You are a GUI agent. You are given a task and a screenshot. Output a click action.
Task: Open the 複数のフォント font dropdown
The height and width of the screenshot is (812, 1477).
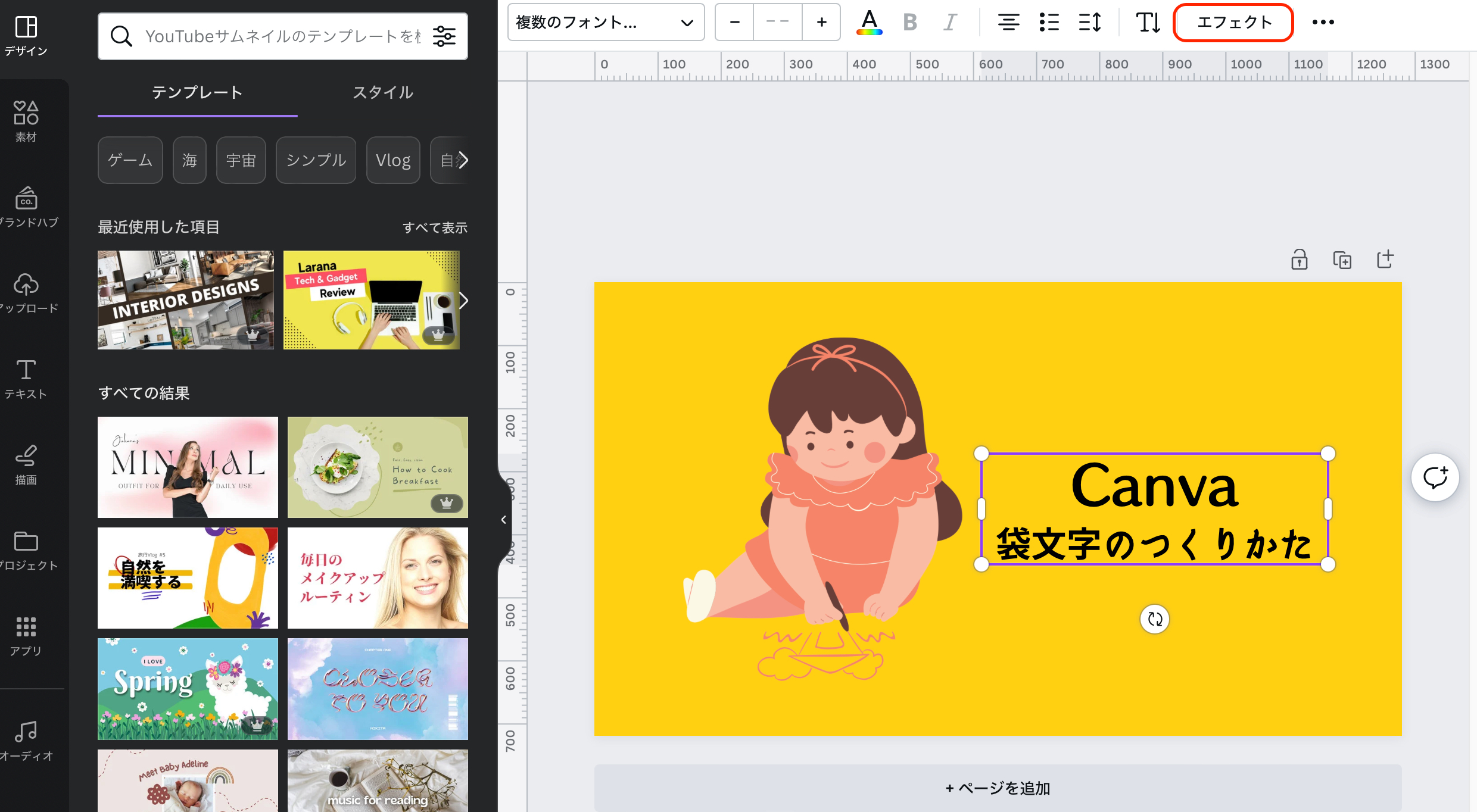606,23
